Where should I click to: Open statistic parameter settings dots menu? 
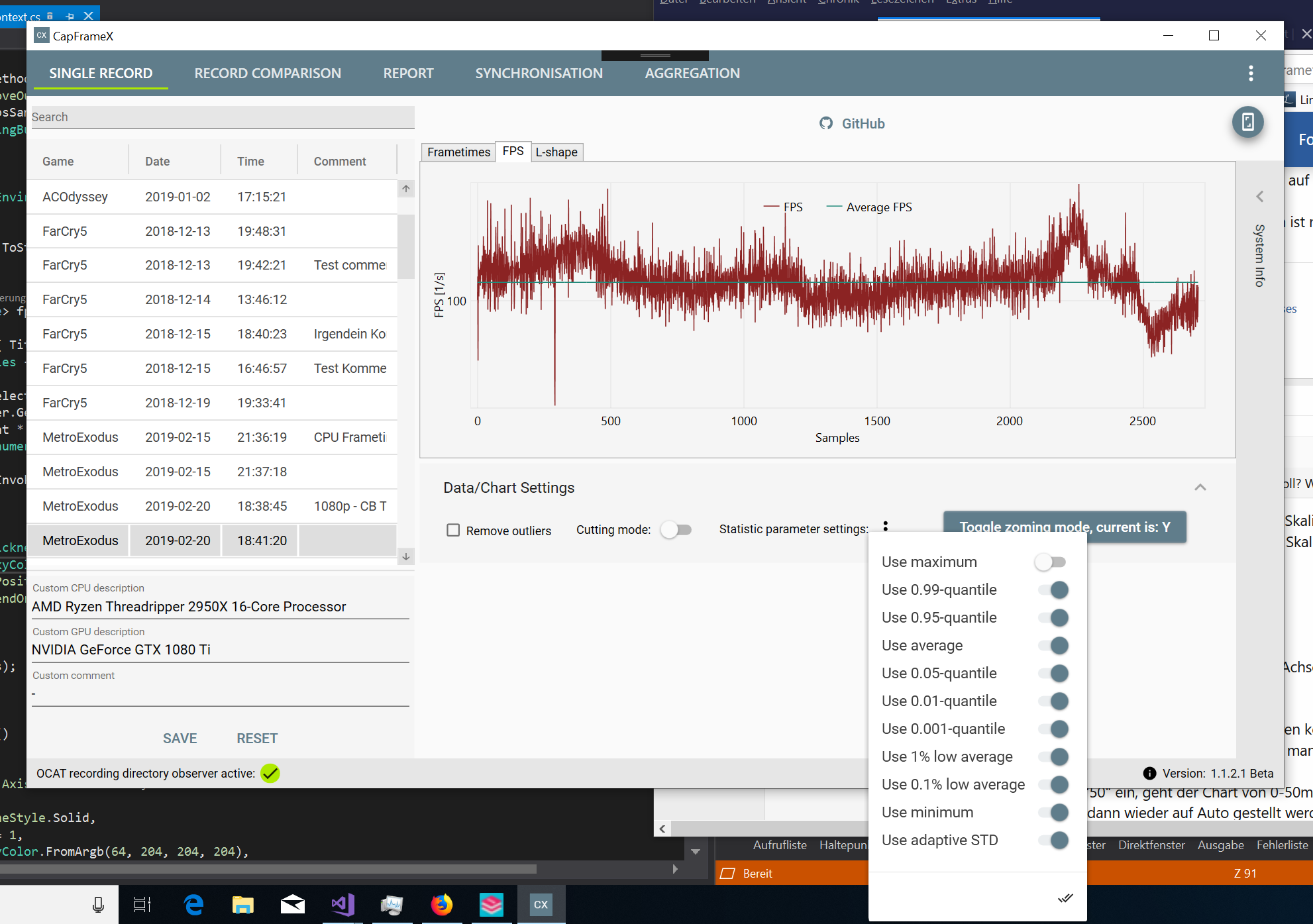(x=886, y=527)
